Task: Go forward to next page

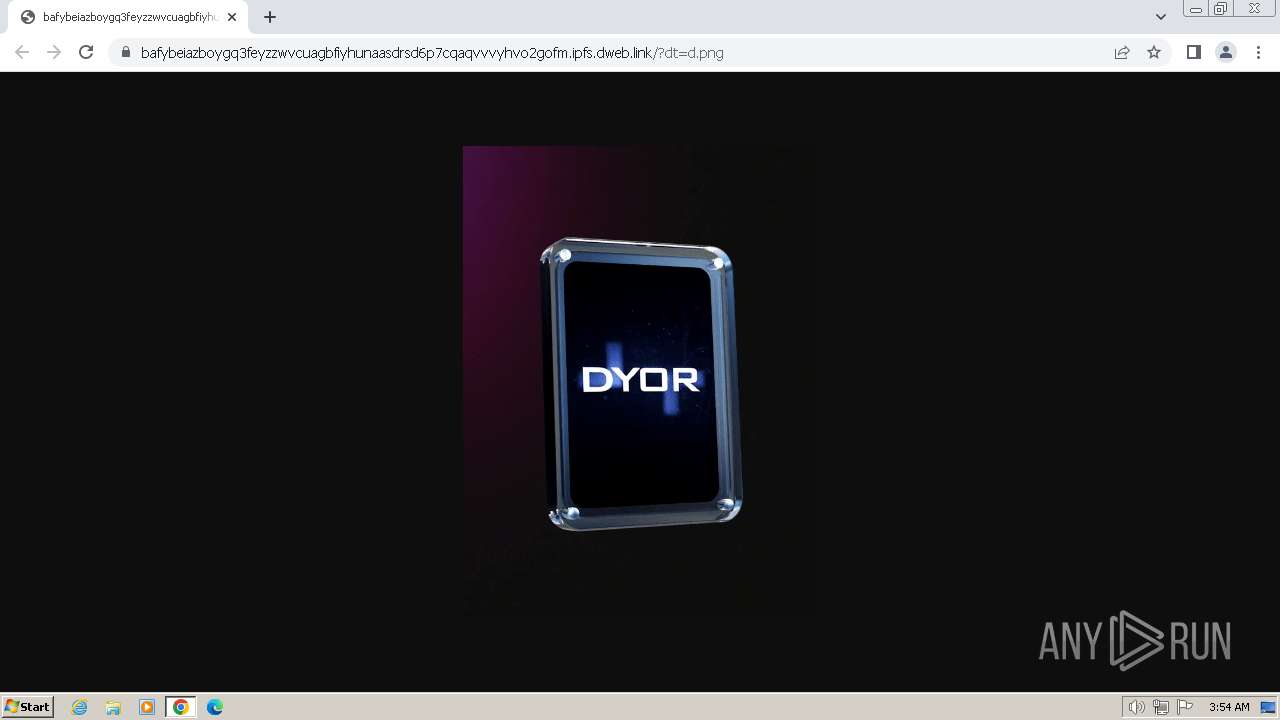Action: point(54,52)
